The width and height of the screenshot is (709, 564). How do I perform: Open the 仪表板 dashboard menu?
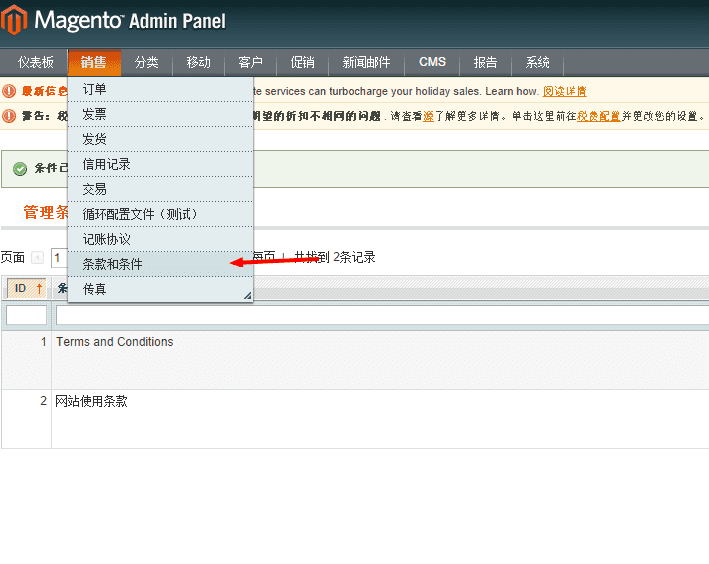coord(35,62)
